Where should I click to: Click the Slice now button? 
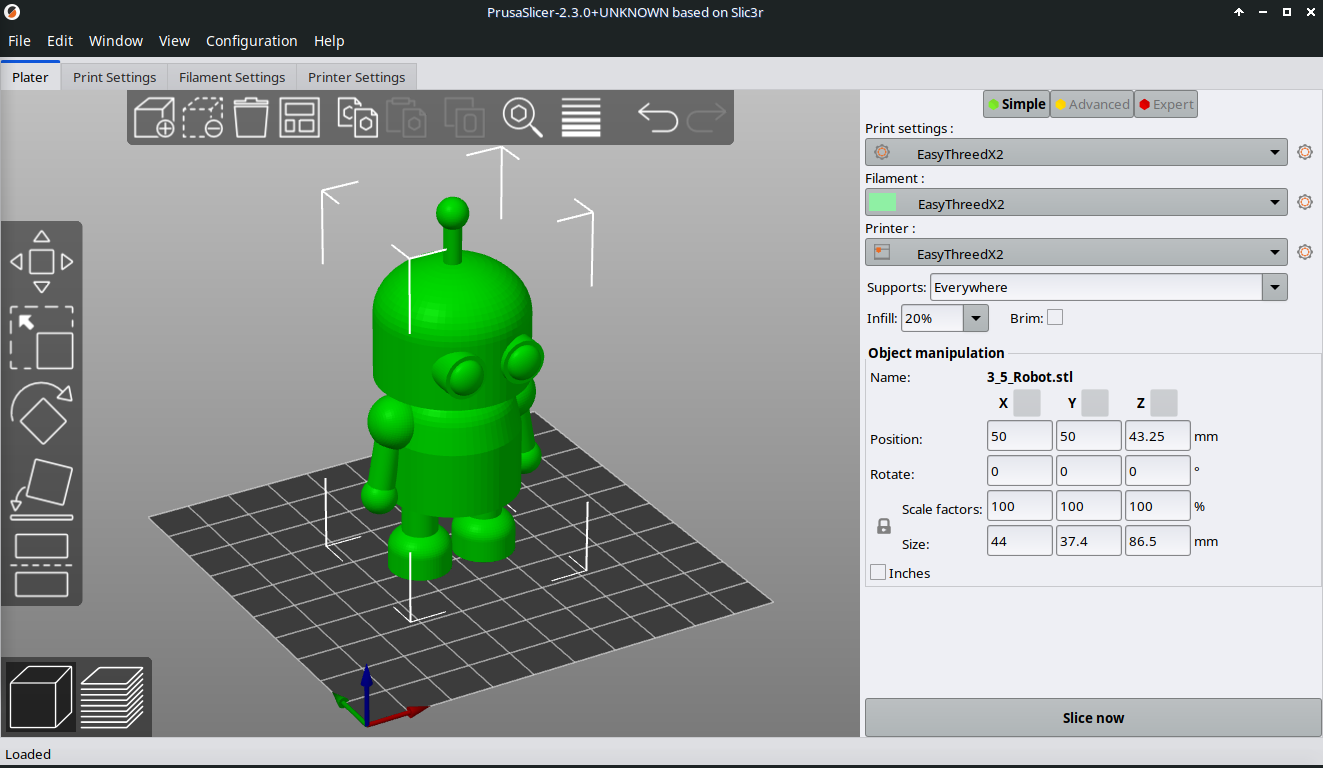1093,718
